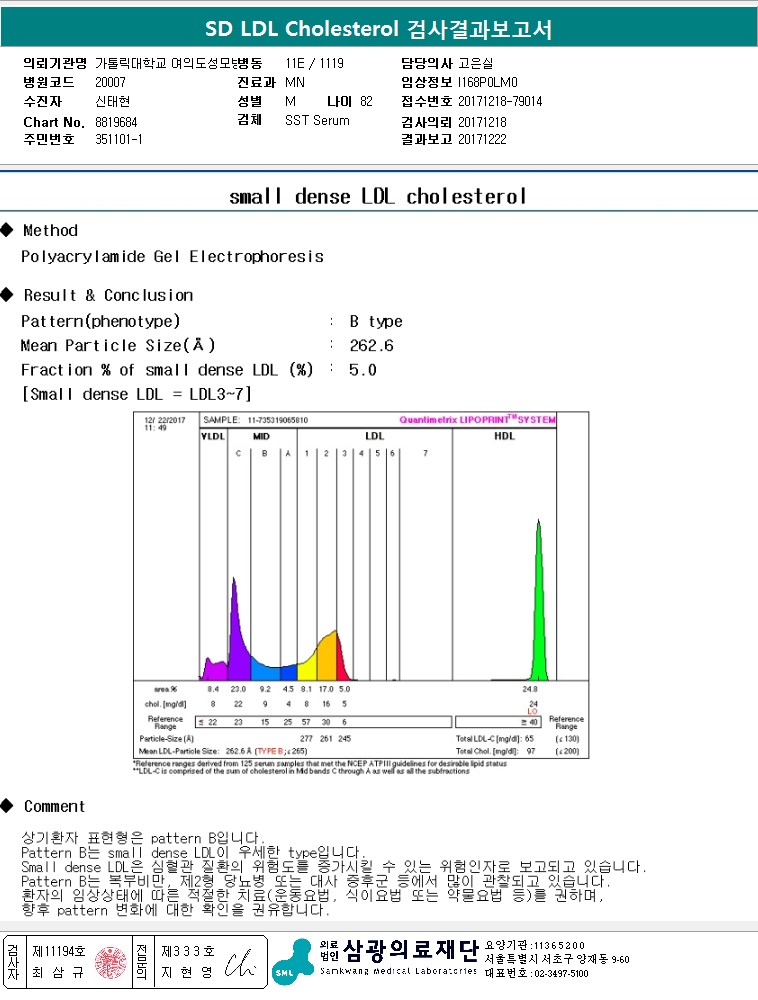Viewport: 758px width, 1000px height.
Task: Select the heading 'small dense LDL cholesterol'
Action: (378, 196)
